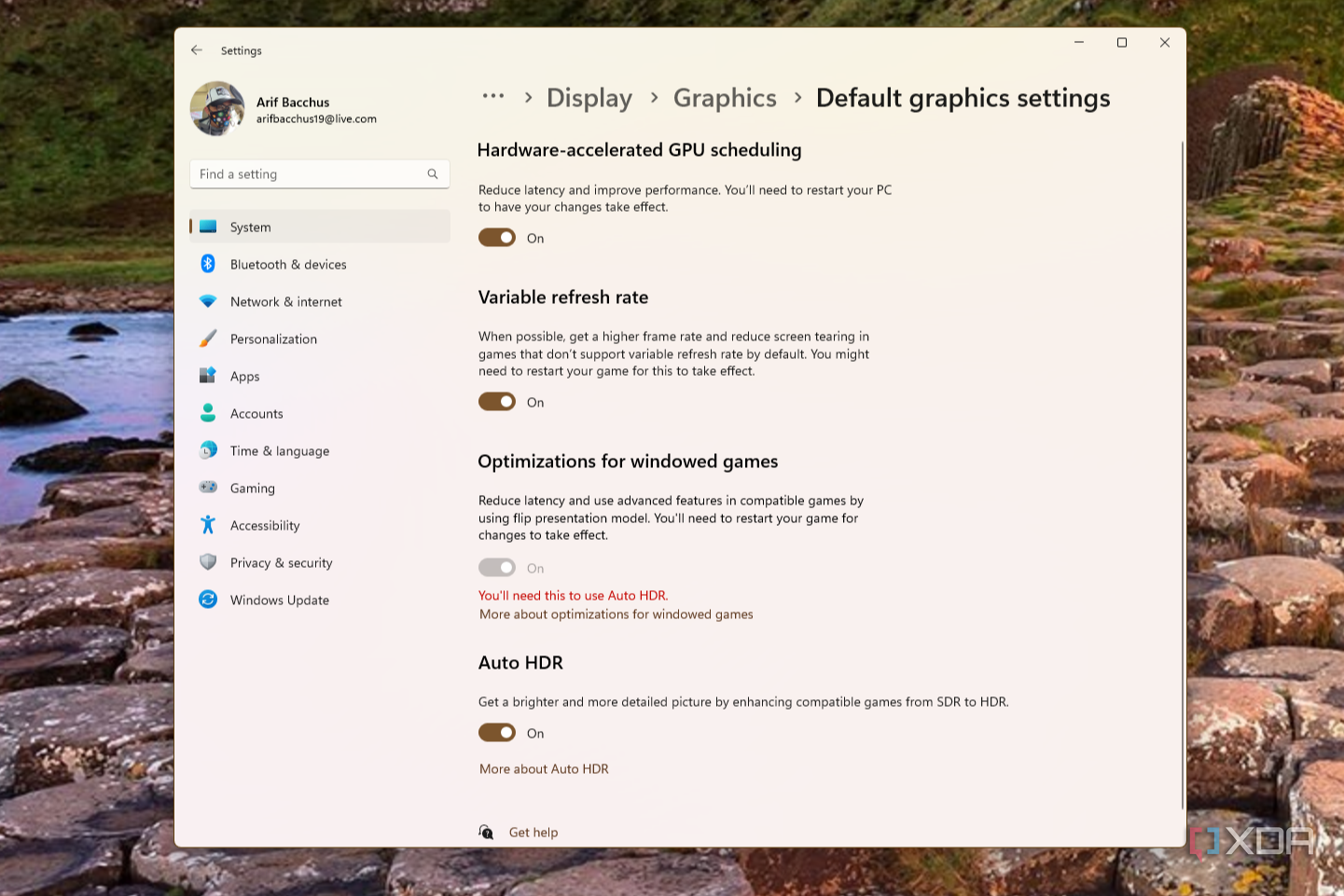1344x896 pixels.
Task: Click the Accessibility icon
Action: pyautogui.click(x=207, y=525)
